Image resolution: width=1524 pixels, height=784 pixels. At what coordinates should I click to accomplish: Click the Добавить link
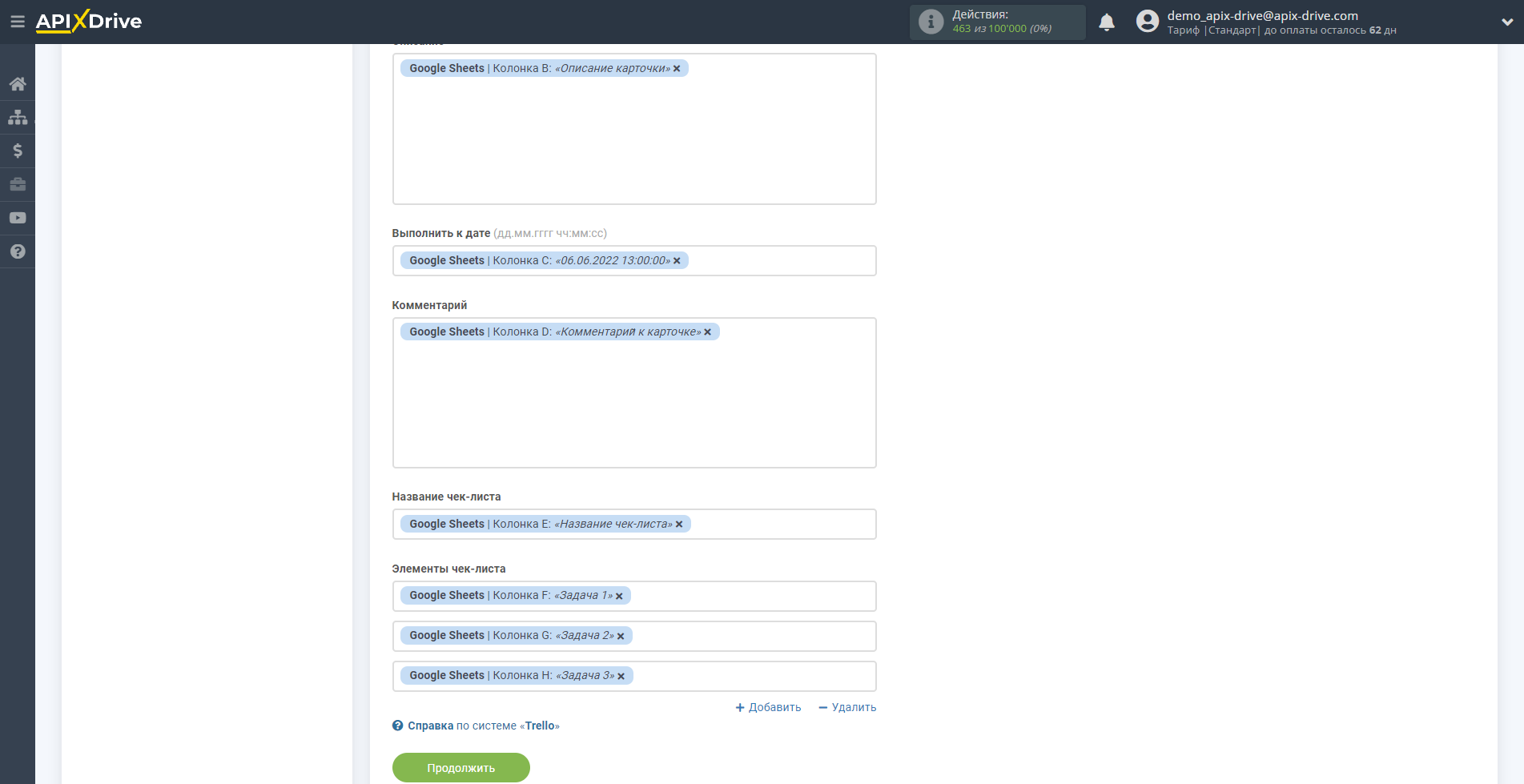point(768,707)
